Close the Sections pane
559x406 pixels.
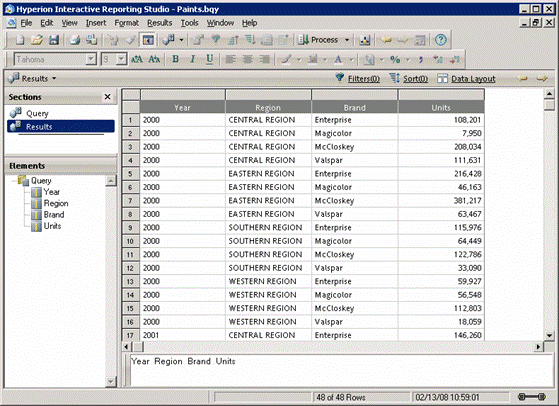tap(107, 97)
